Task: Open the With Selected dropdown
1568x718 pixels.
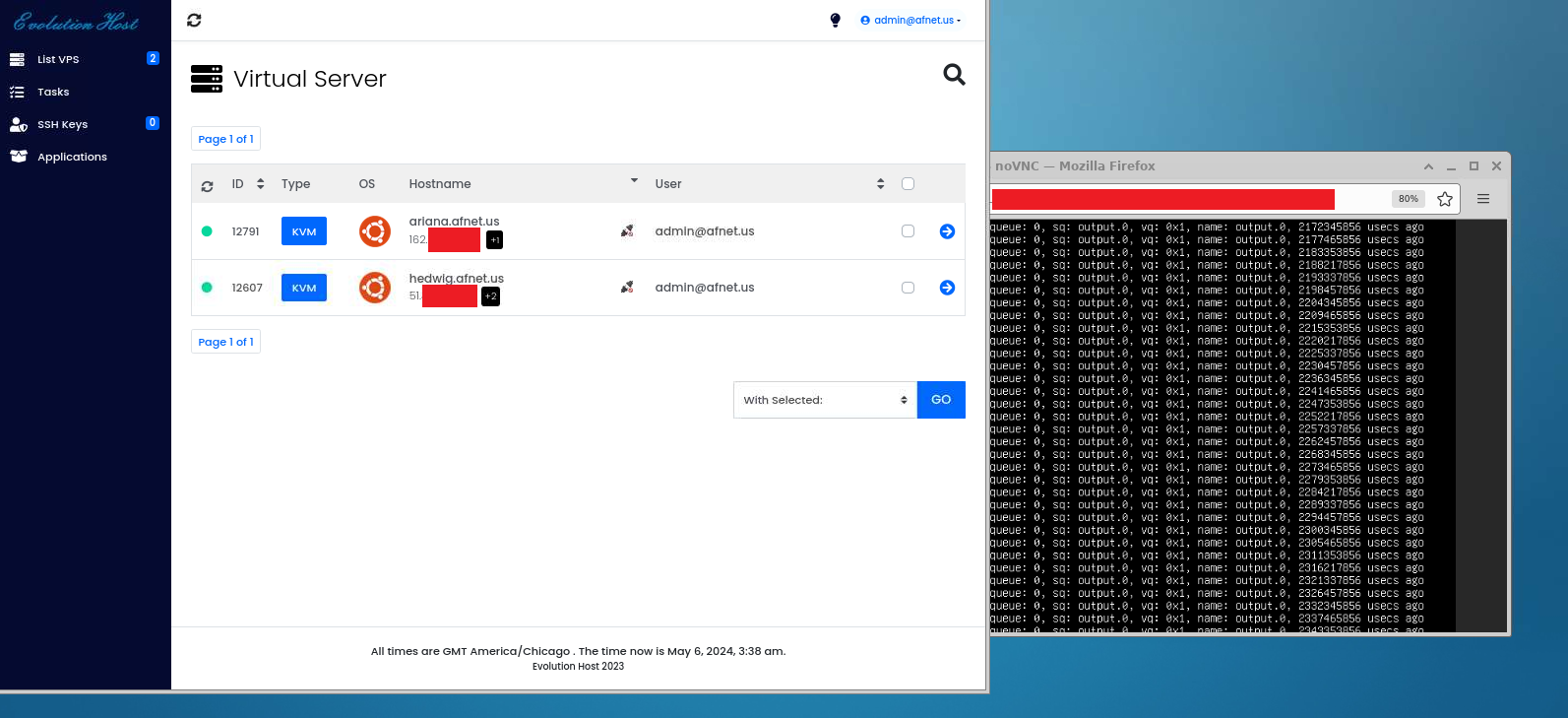Action: pyautogui.click(x=825, y=400)
